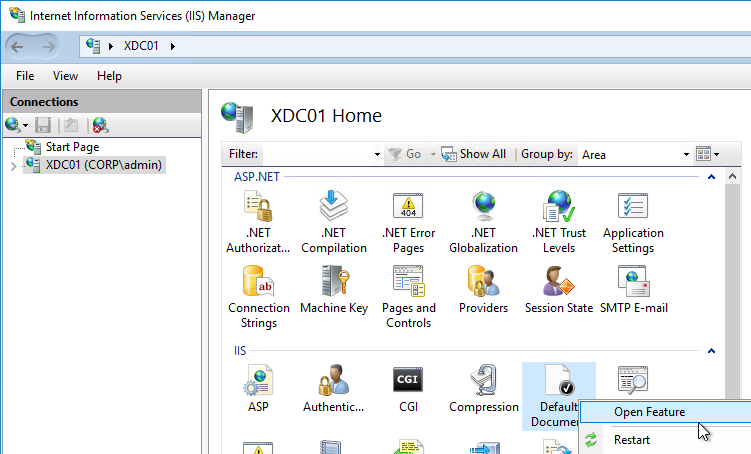Open the Pages and Controls feature
This screenshot has height=454, width=751.
point(409,297)
